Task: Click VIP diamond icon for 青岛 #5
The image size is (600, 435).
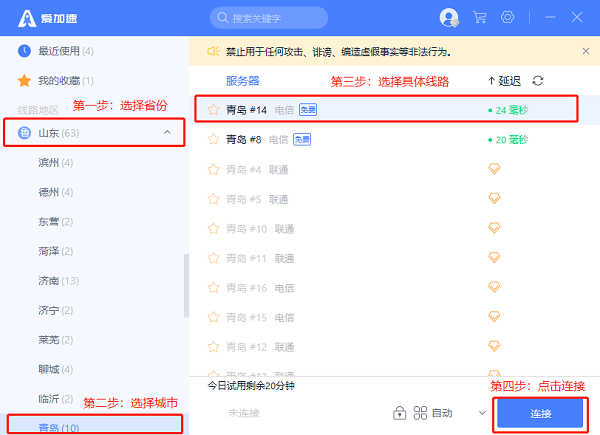Action: click(x=494, y=198)
